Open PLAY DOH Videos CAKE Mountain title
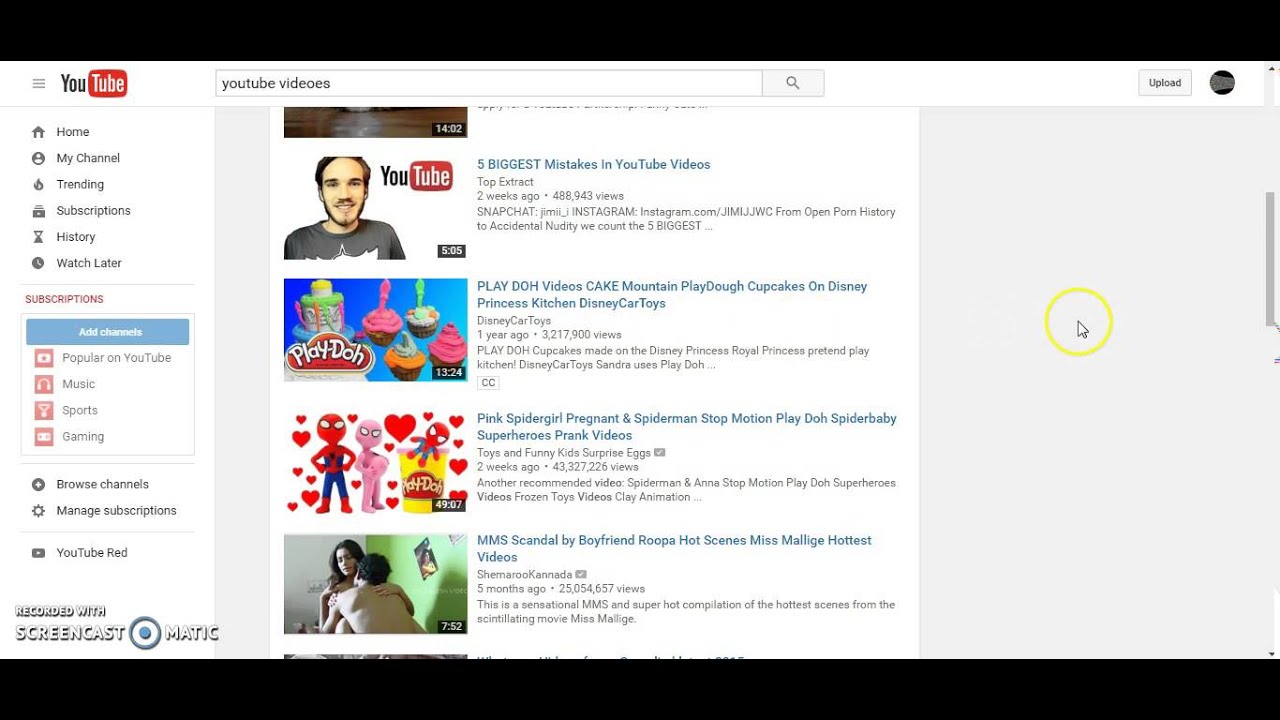This screenshot has height=720, width=1280. pyautogui.click(x=672, y=295)
